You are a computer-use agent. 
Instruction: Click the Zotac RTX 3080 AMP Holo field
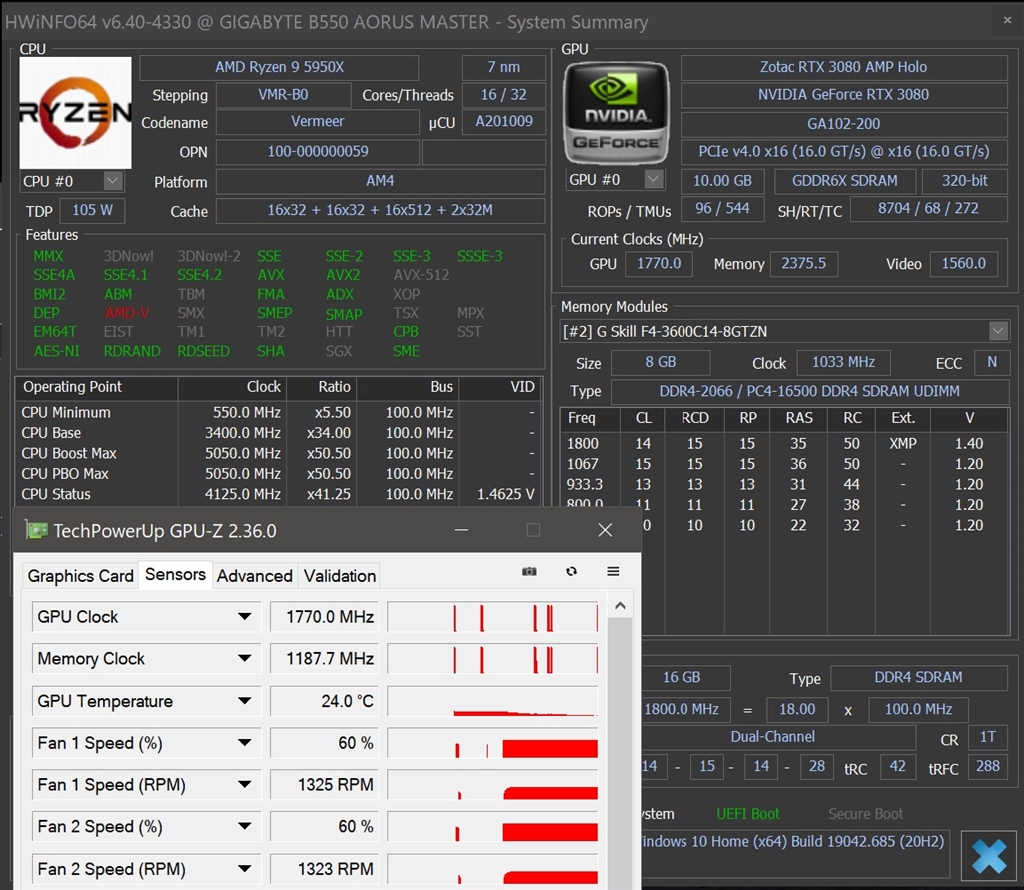(x=844, y=67)
